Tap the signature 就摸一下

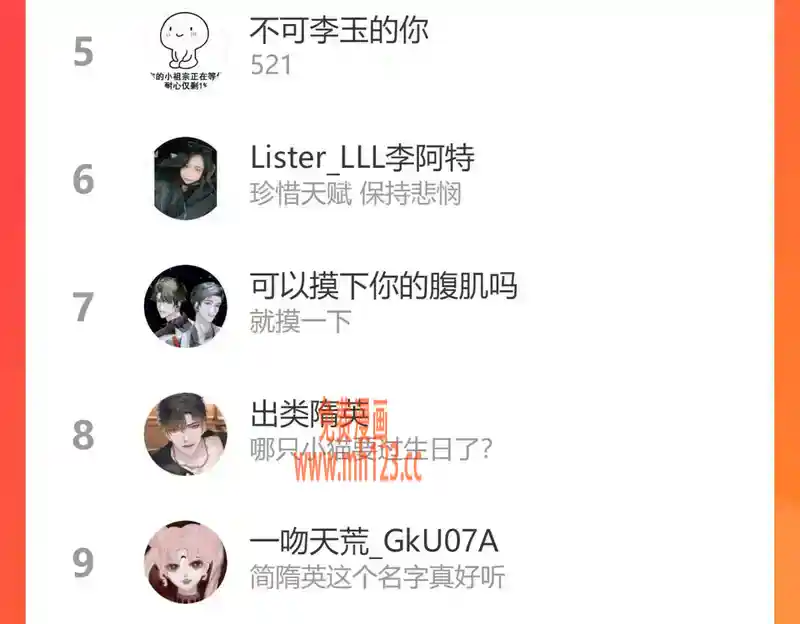301,321
